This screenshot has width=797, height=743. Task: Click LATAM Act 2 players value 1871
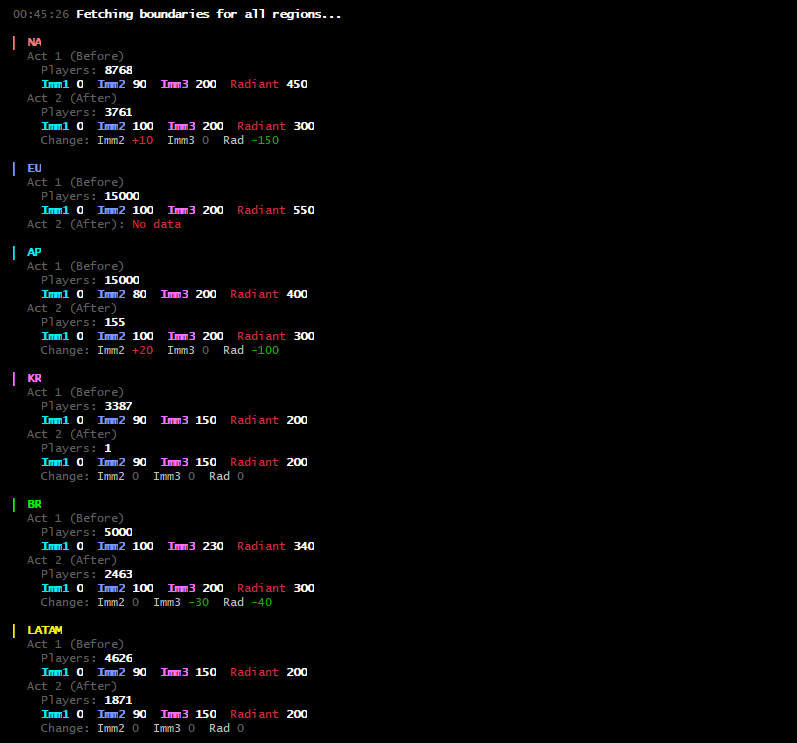click(x=118, y=700)
